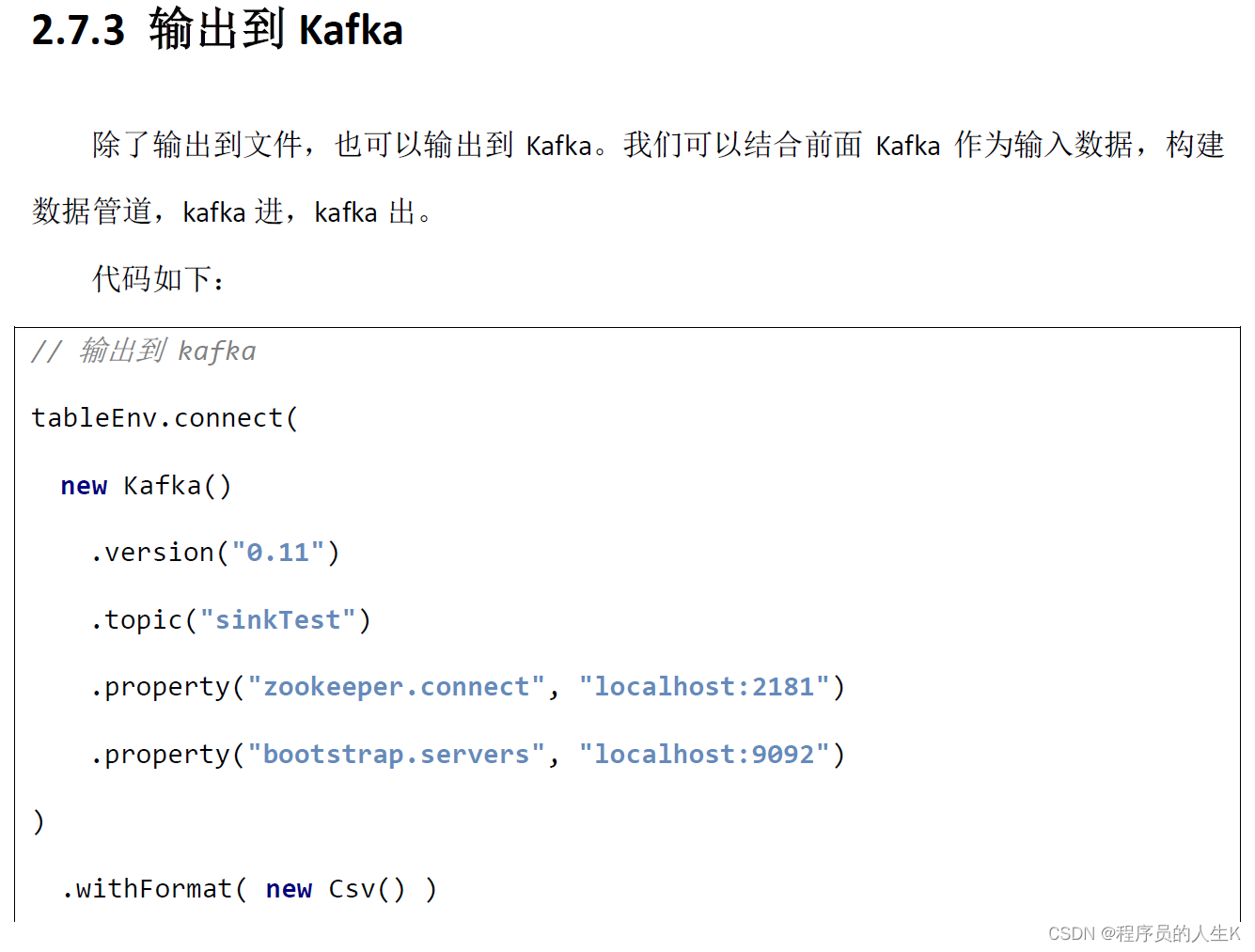The width and height of the screenshot is (1255, 952).
Task: Click the ".withFormat(" method call
Action: pyautogui.click(x=153, y=889)
